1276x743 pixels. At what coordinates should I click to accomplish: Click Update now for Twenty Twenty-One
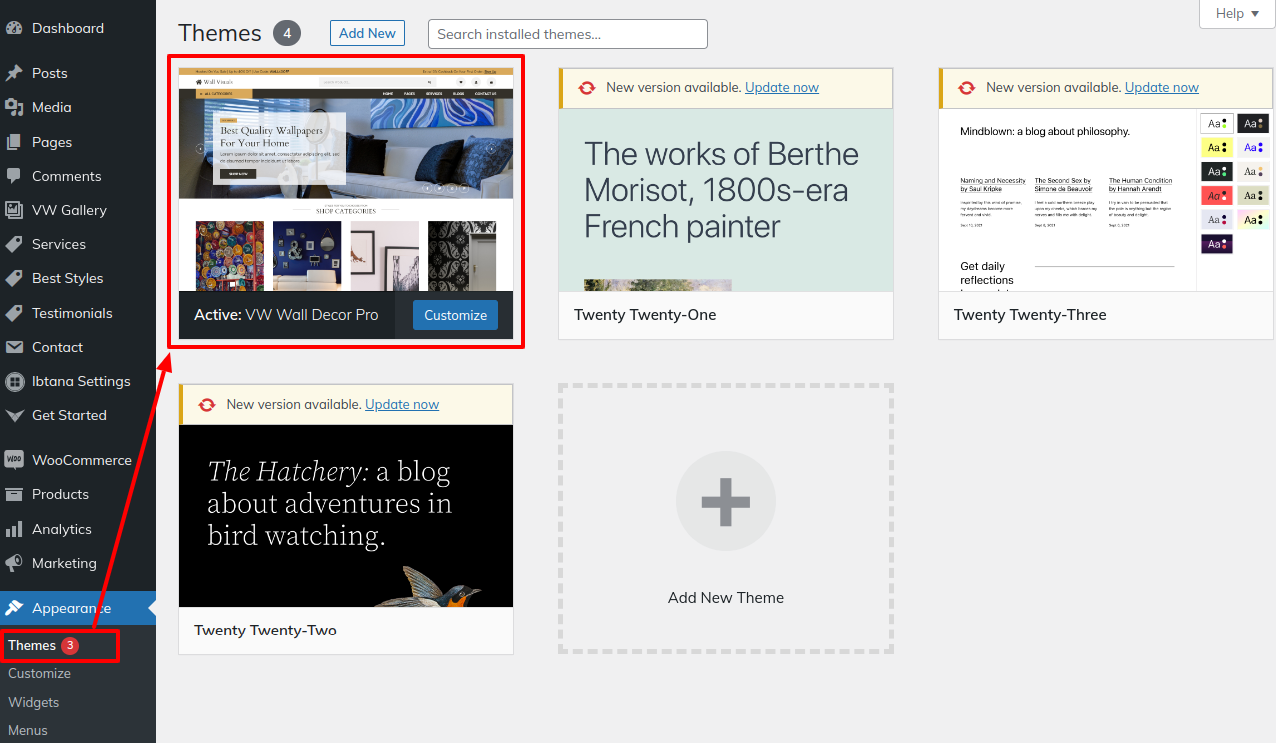tap(781, 88)
